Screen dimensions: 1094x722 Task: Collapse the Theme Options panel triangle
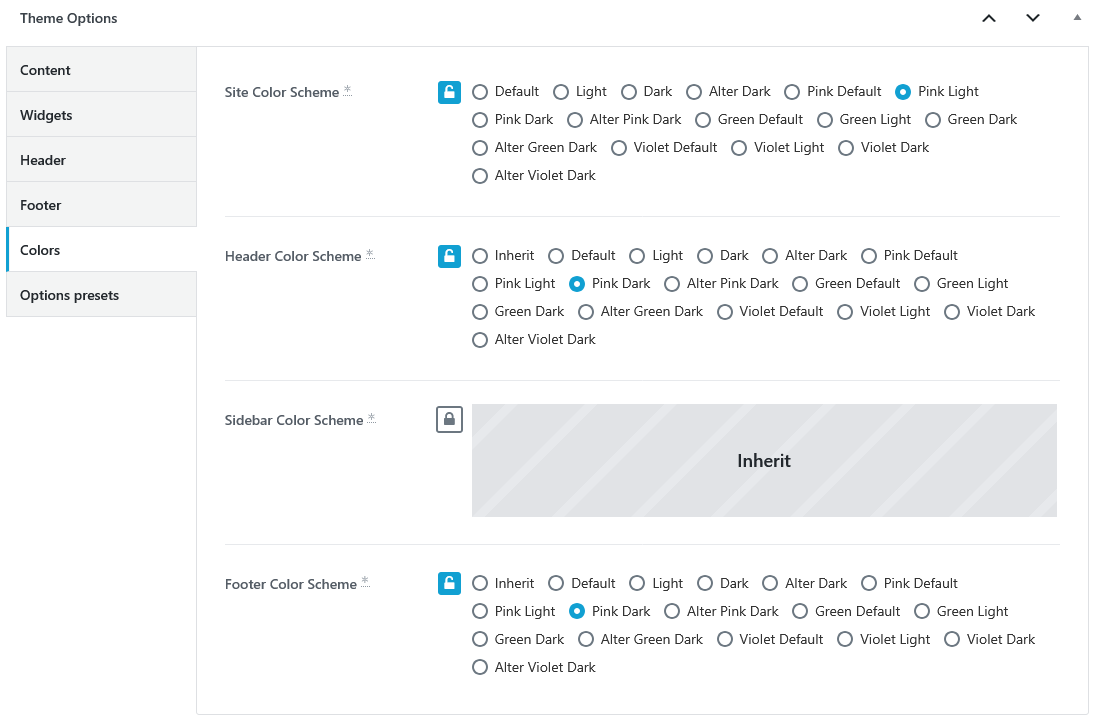pyautogui.click(x=1077, y=18)
